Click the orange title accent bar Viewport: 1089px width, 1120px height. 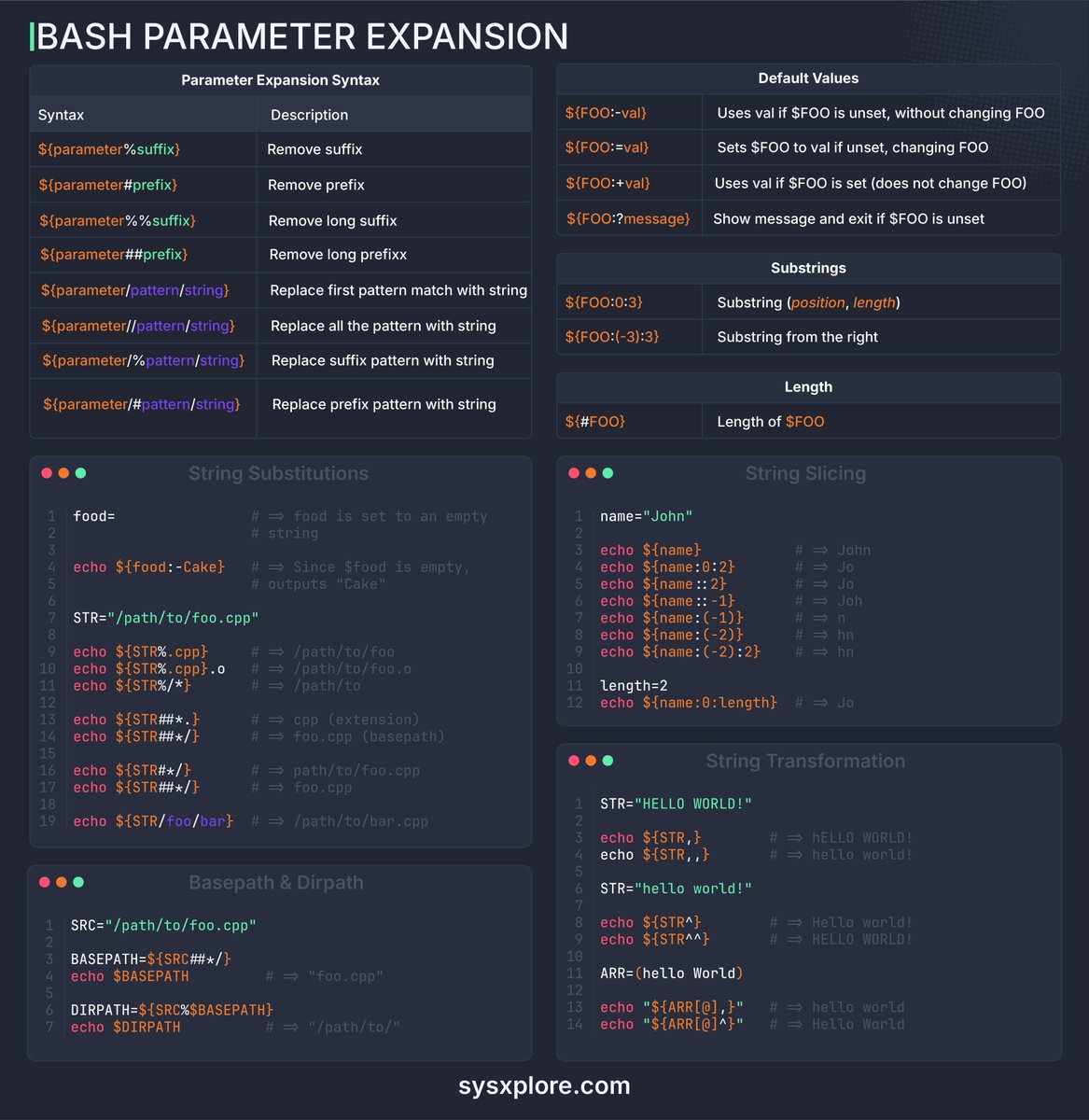click(32, 36)
